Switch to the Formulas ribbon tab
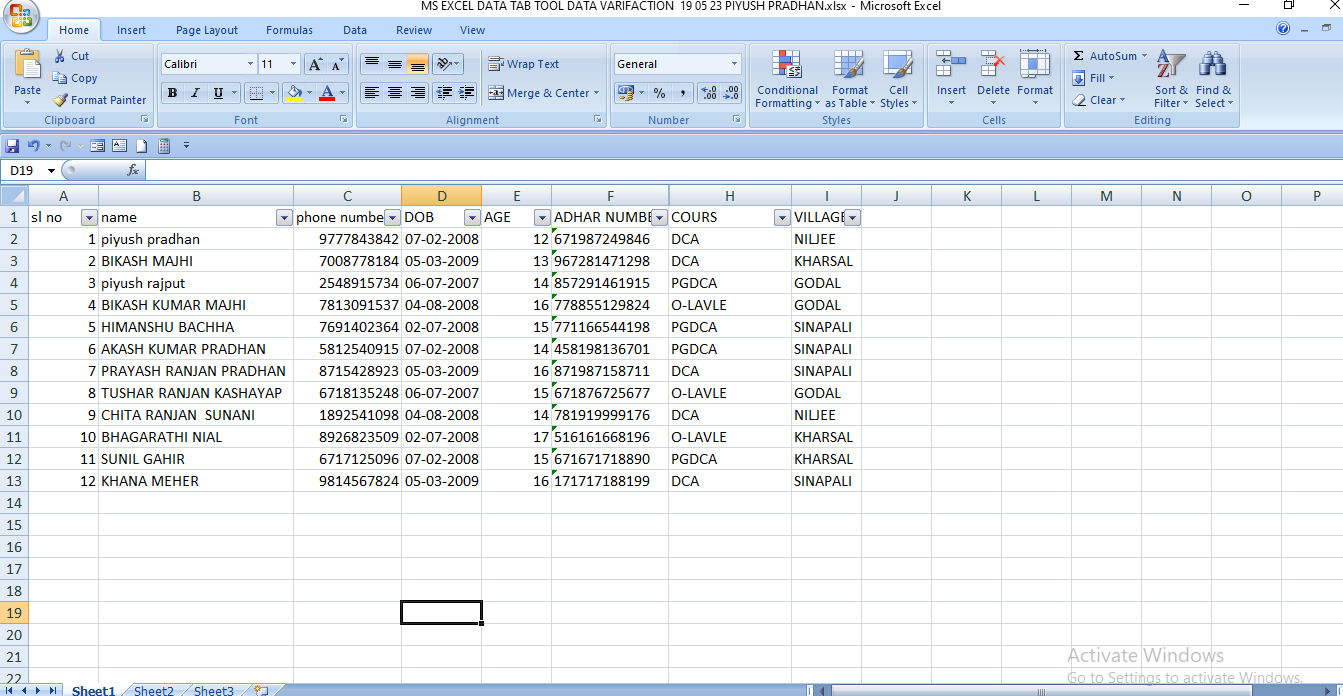Viewport: 1343px width, 696px height. (289, 30)
